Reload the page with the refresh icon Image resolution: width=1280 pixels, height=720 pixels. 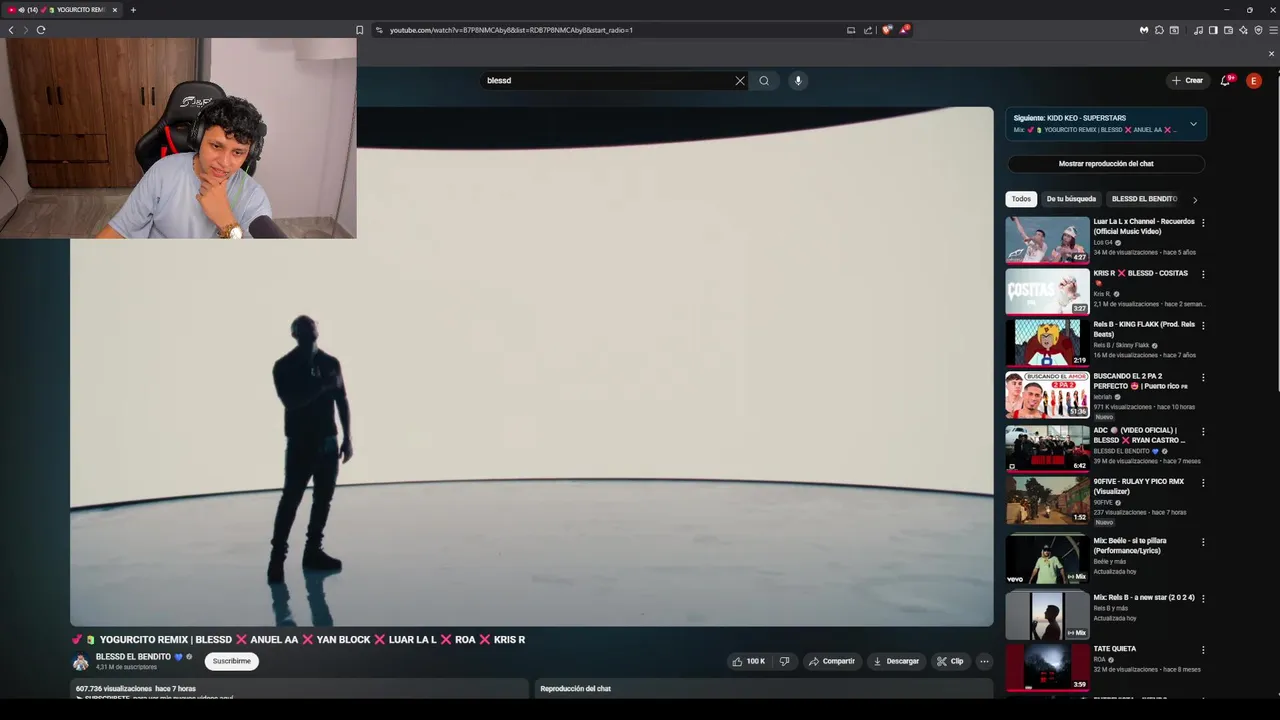(41, 30)
